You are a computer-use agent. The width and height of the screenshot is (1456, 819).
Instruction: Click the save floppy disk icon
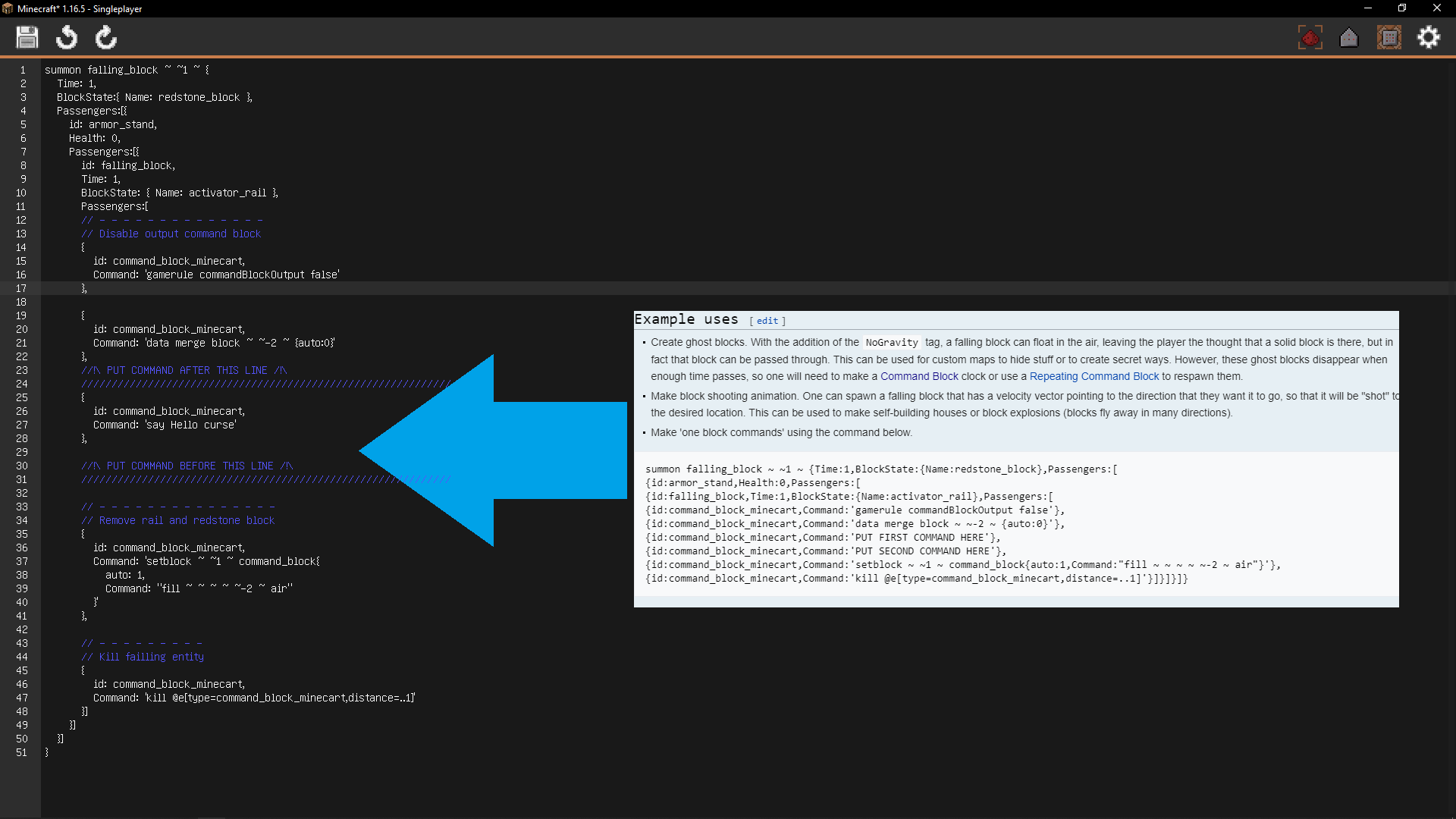pos(27,37)
